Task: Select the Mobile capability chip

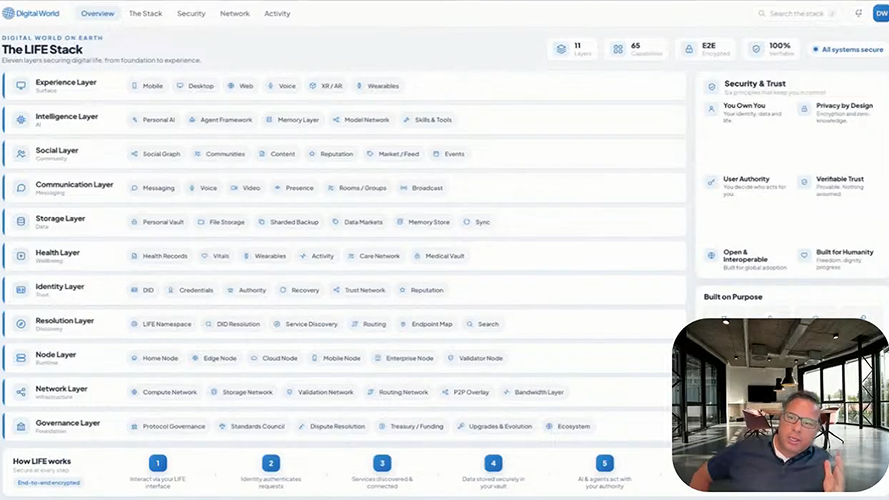Action: point(147,86)
